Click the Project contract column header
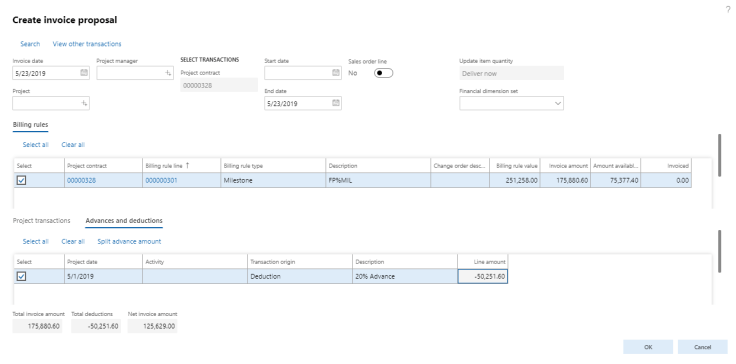Image resolution: width=736 pixels, height=364 pixels. (x=103, y=166)
